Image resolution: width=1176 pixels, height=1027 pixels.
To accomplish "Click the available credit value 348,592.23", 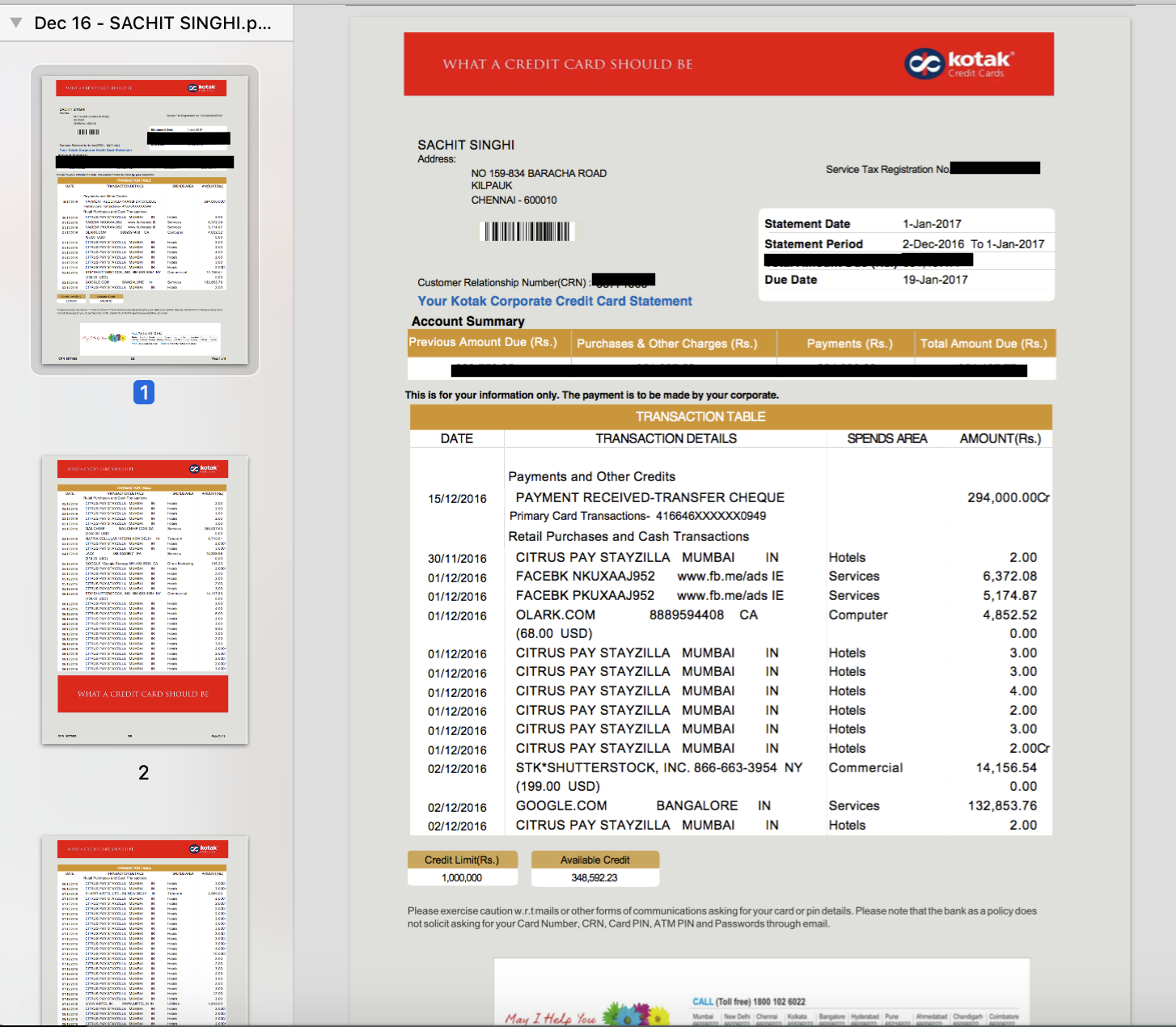I will click(x=594, y=878).
